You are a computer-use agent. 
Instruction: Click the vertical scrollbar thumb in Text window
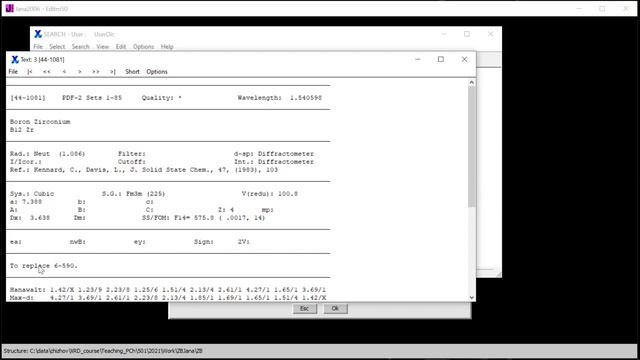click(471, 146)
